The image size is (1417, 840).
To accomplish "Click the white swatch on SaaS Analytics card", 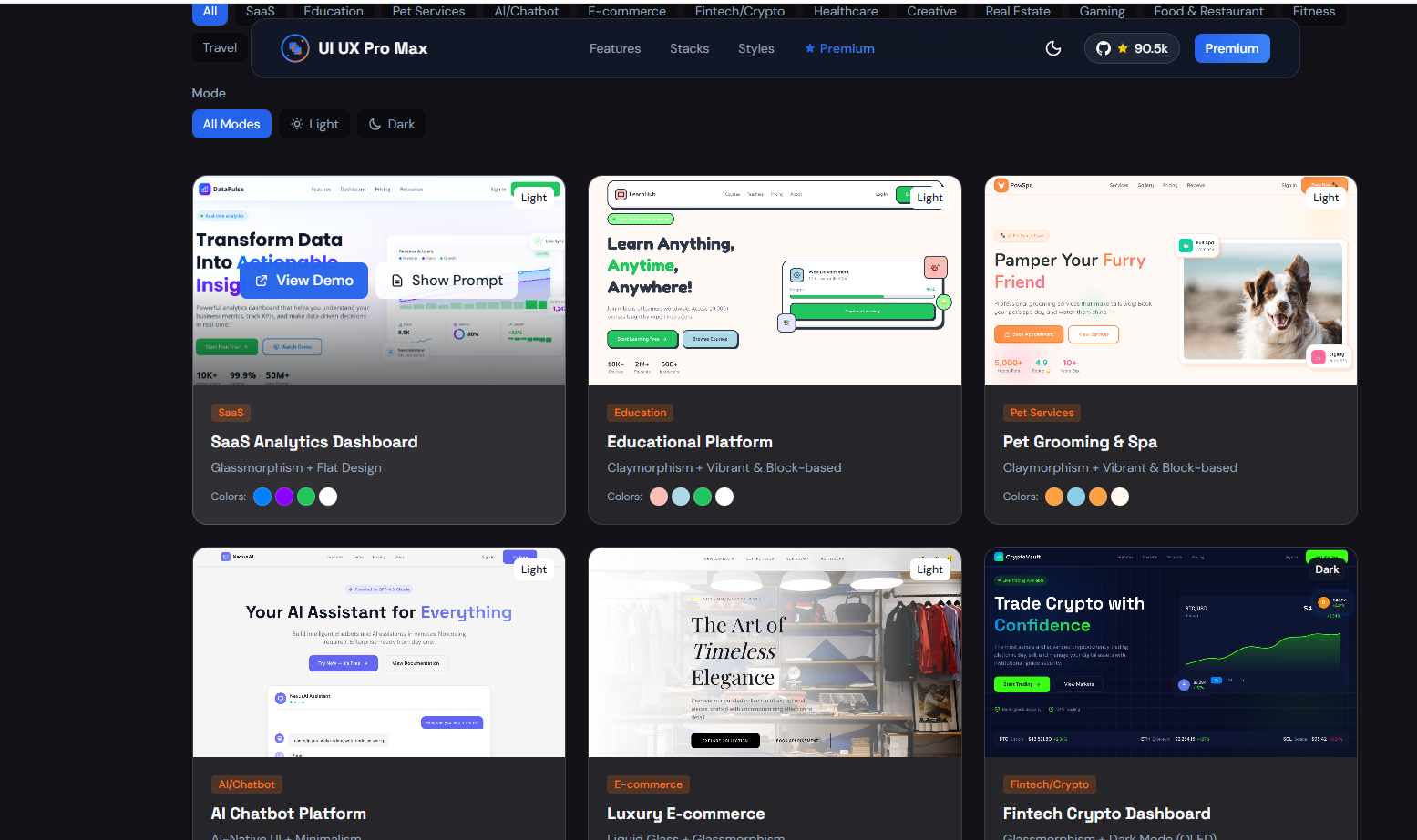I will pos(328,497).
